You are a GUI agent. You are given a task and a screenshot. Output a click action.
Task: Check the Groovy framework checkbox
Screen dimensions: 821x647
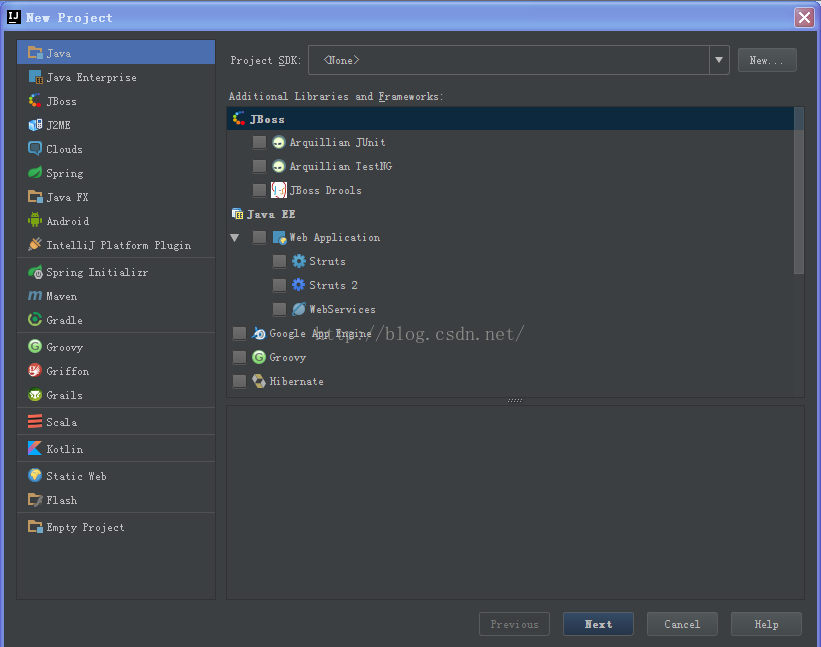point(239,357)
